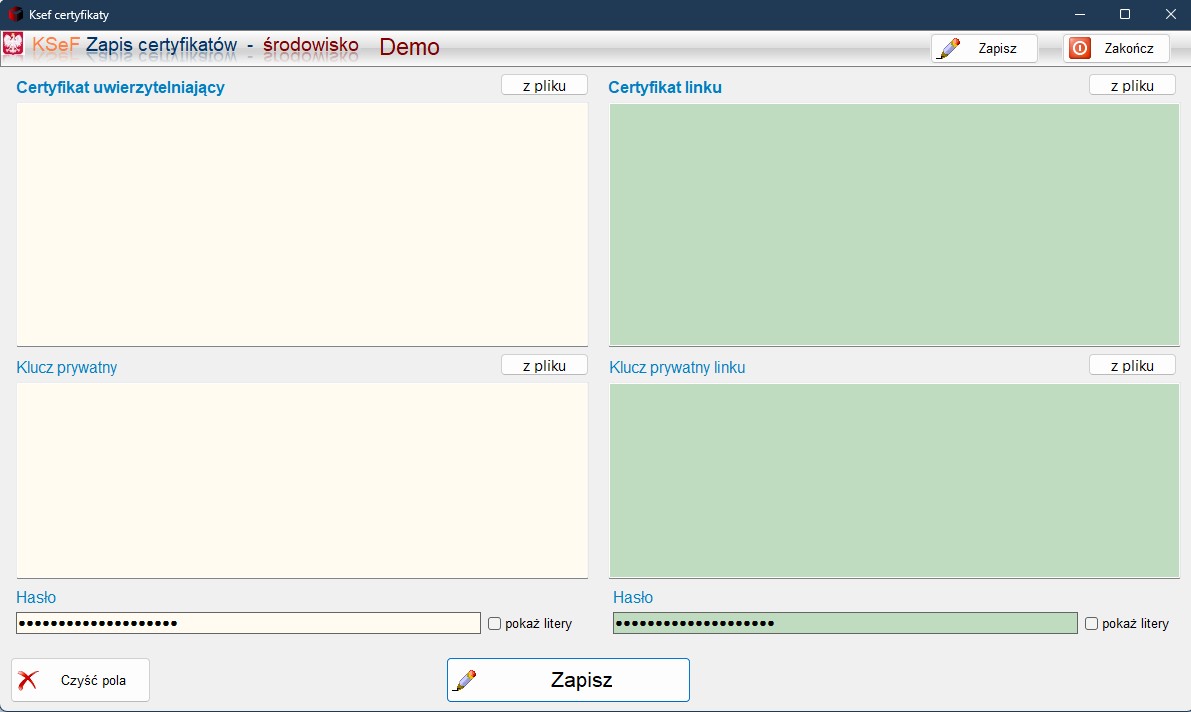Image resolution: width=1191 pixels, height=712 pixels.
Task: Click the left cream Hasło password field
Action: pos(248,623)
